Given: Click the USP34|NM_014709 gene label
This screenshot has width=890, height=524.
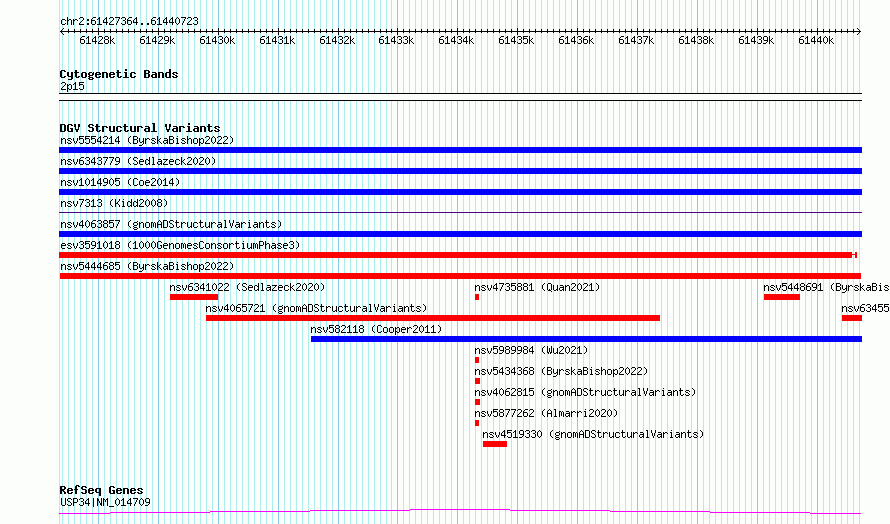Looking at the screenshot, I should pyautogui.click(x=105, y=502).
